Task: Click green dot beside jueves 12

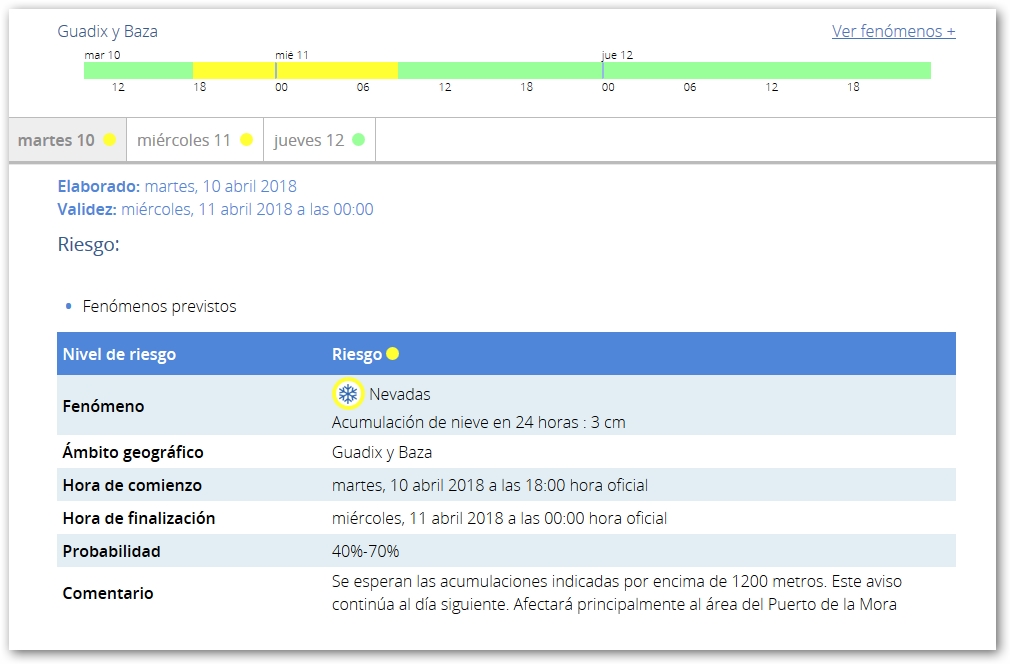Action: [358, 140]
